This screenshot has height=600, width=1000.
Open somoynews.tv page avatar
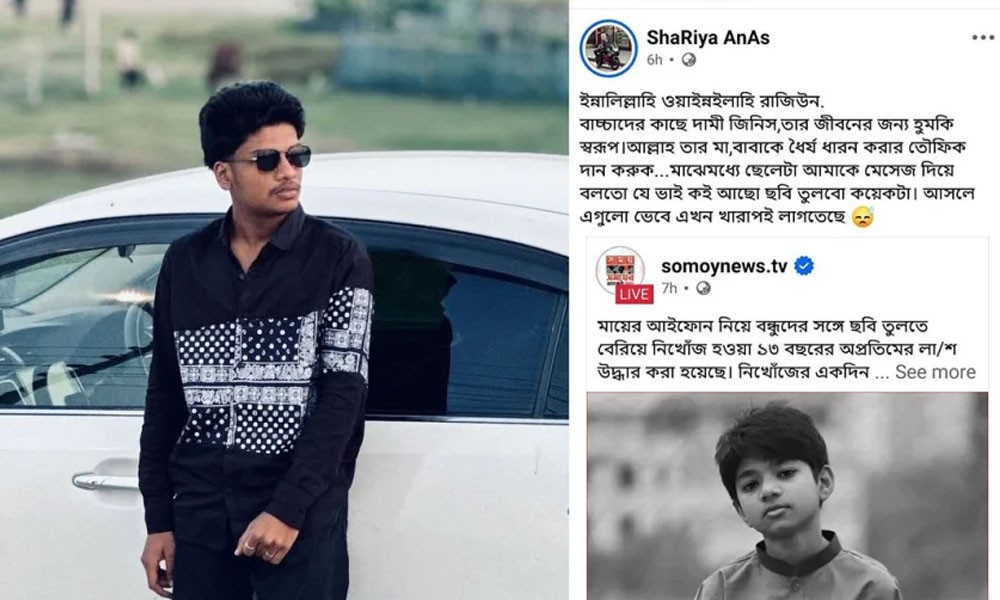click(x=619, y=270)
